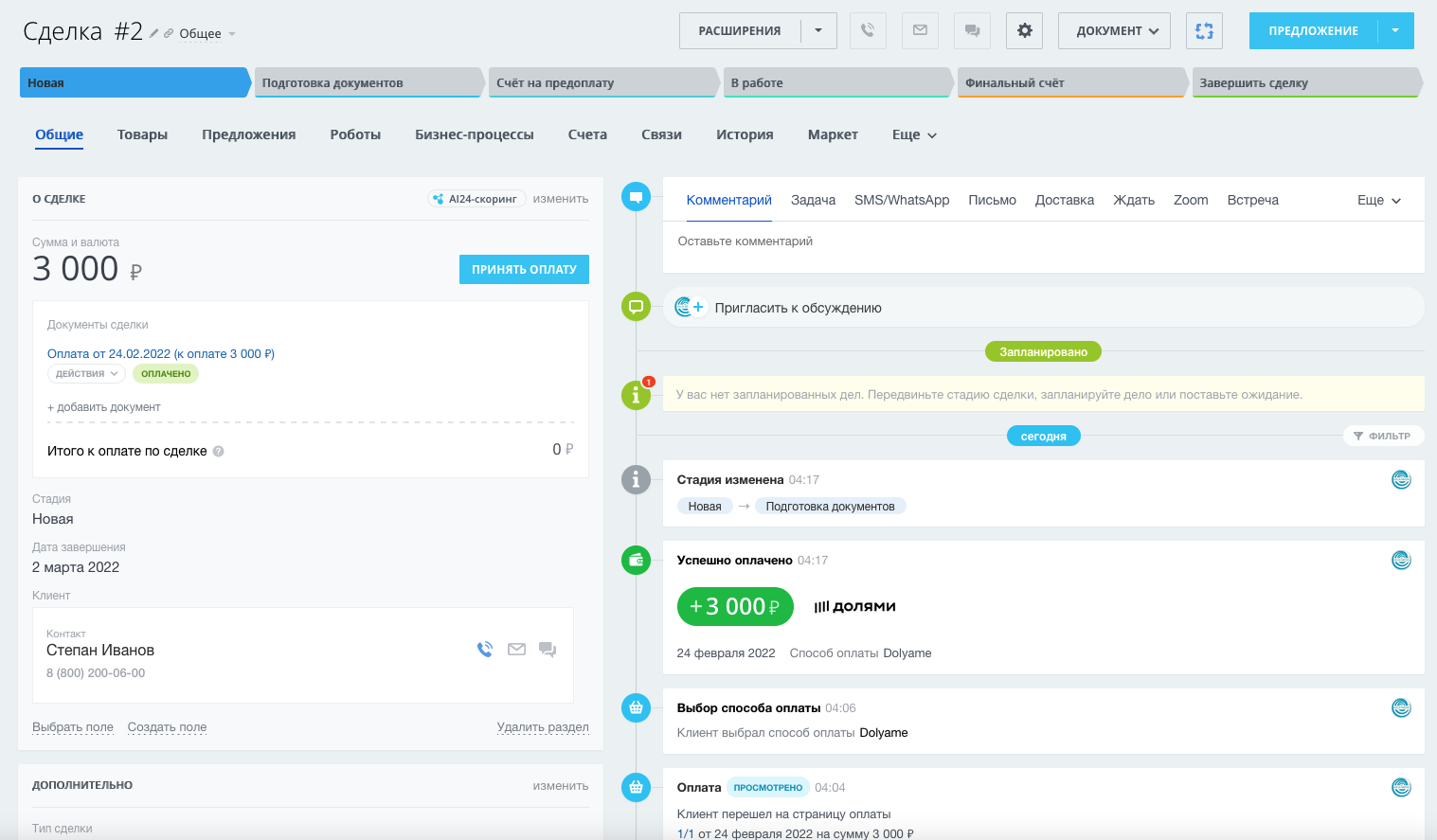The width and height of the screenshot is (1437, 840).
Task: Click the green wallet icon for successful payment
Action: (x=636, y=561)
